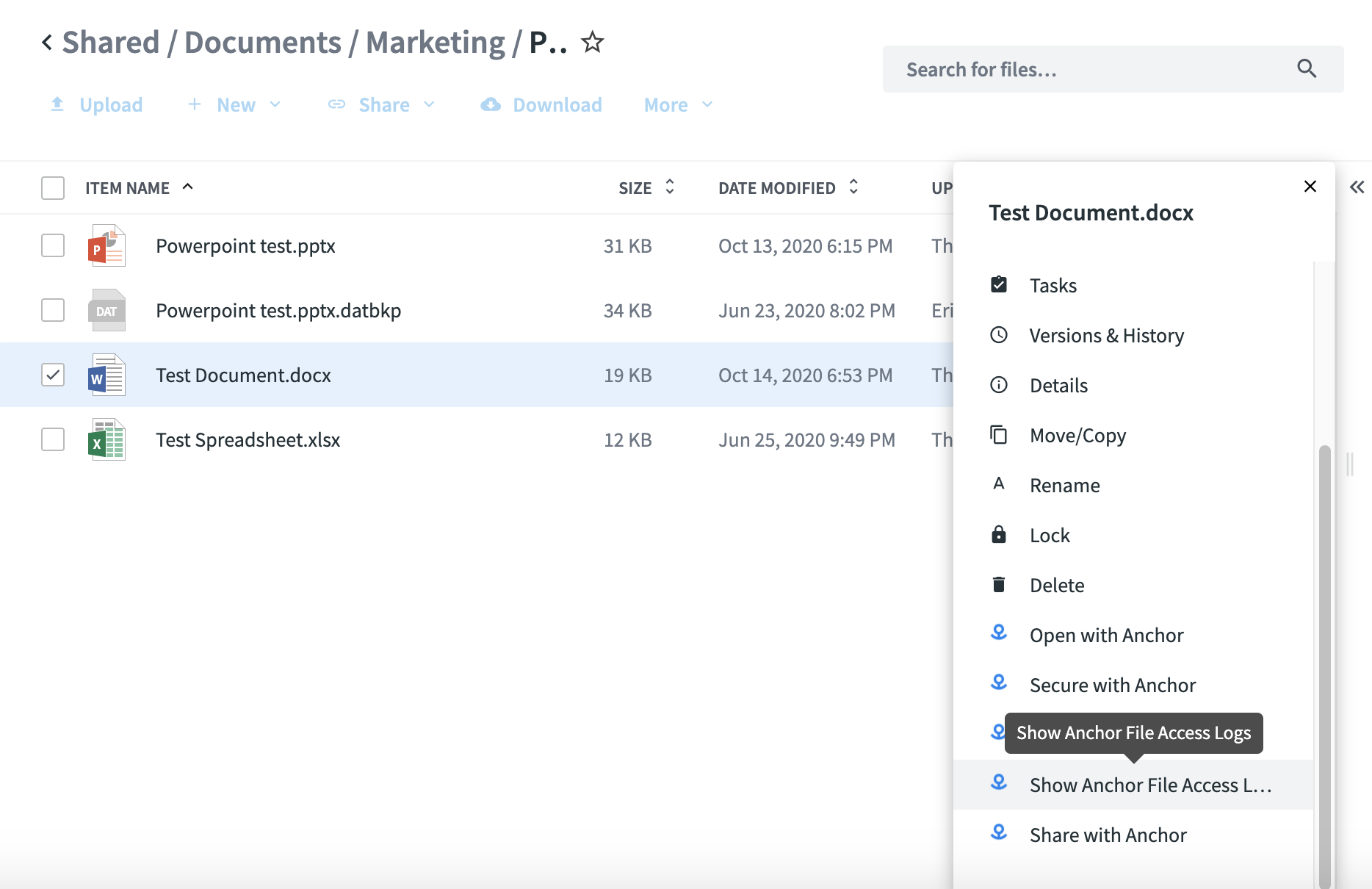Check the Powerpoint test.pptx checkbox
The height and width of the screenshot is (889, 1372).
53,245
